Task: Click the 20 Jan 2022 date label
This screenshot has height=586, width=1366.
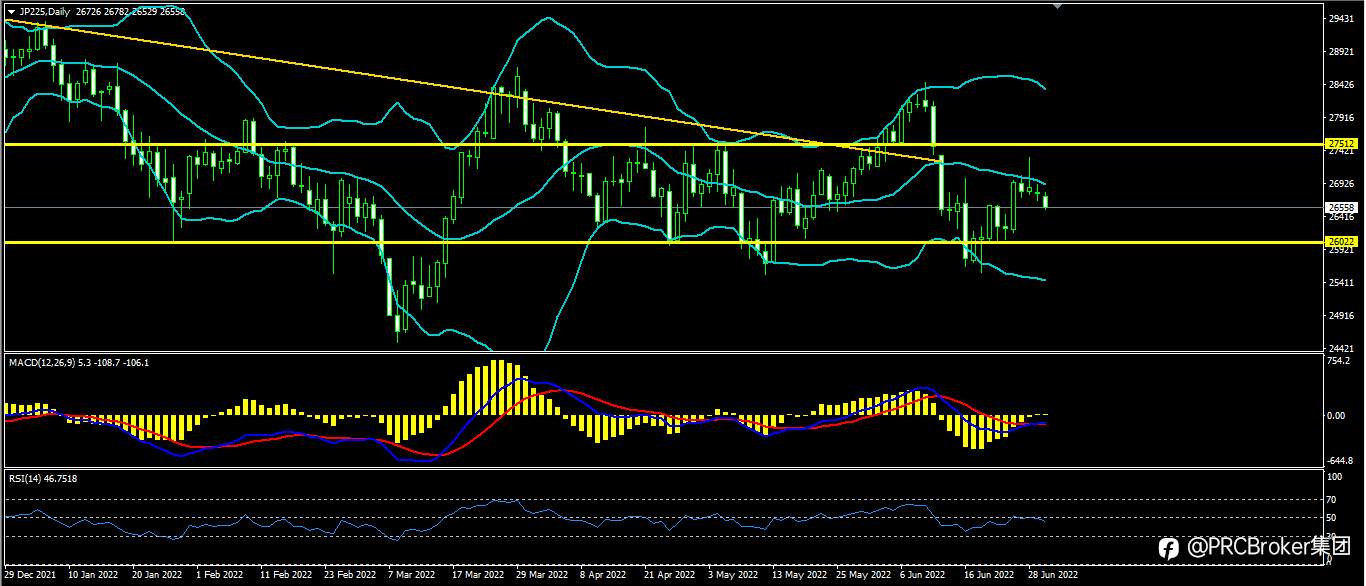Action: coord(157,576)
